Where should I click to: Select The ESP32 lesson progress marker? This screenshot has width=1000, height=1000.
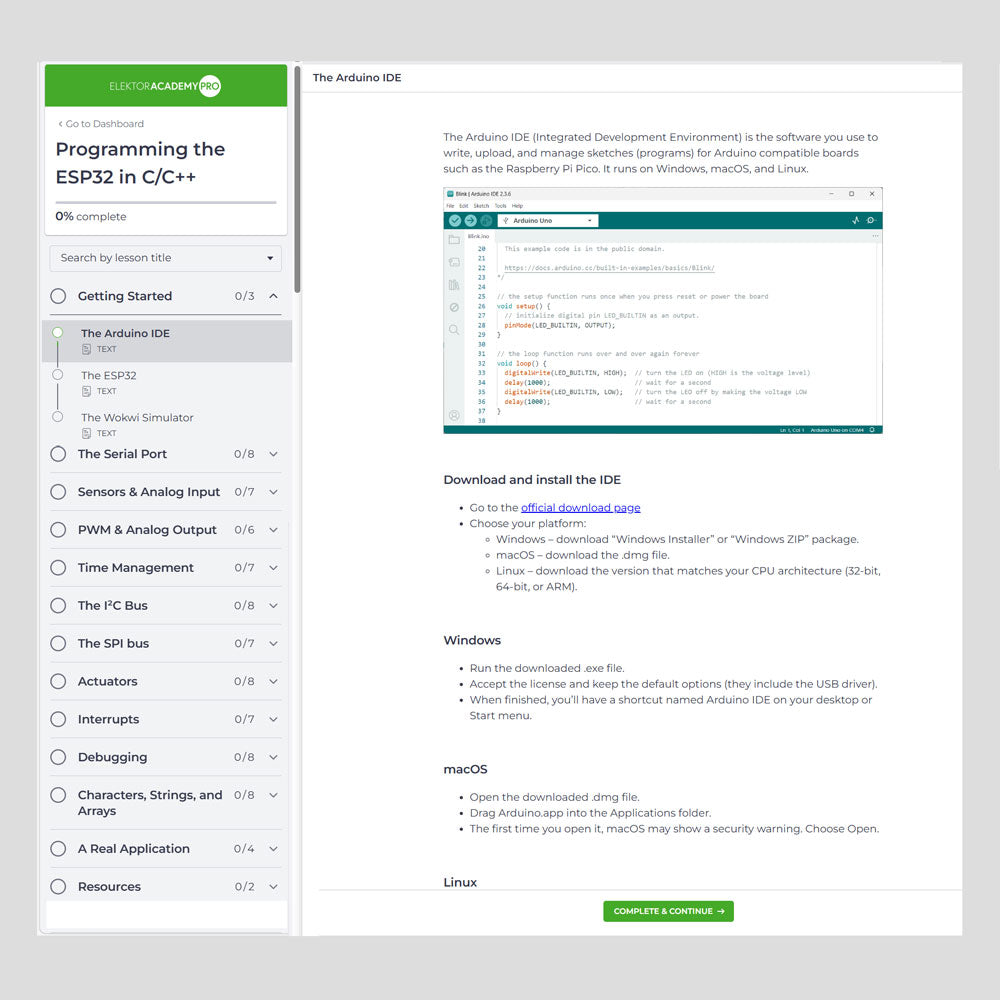point(58,375)
